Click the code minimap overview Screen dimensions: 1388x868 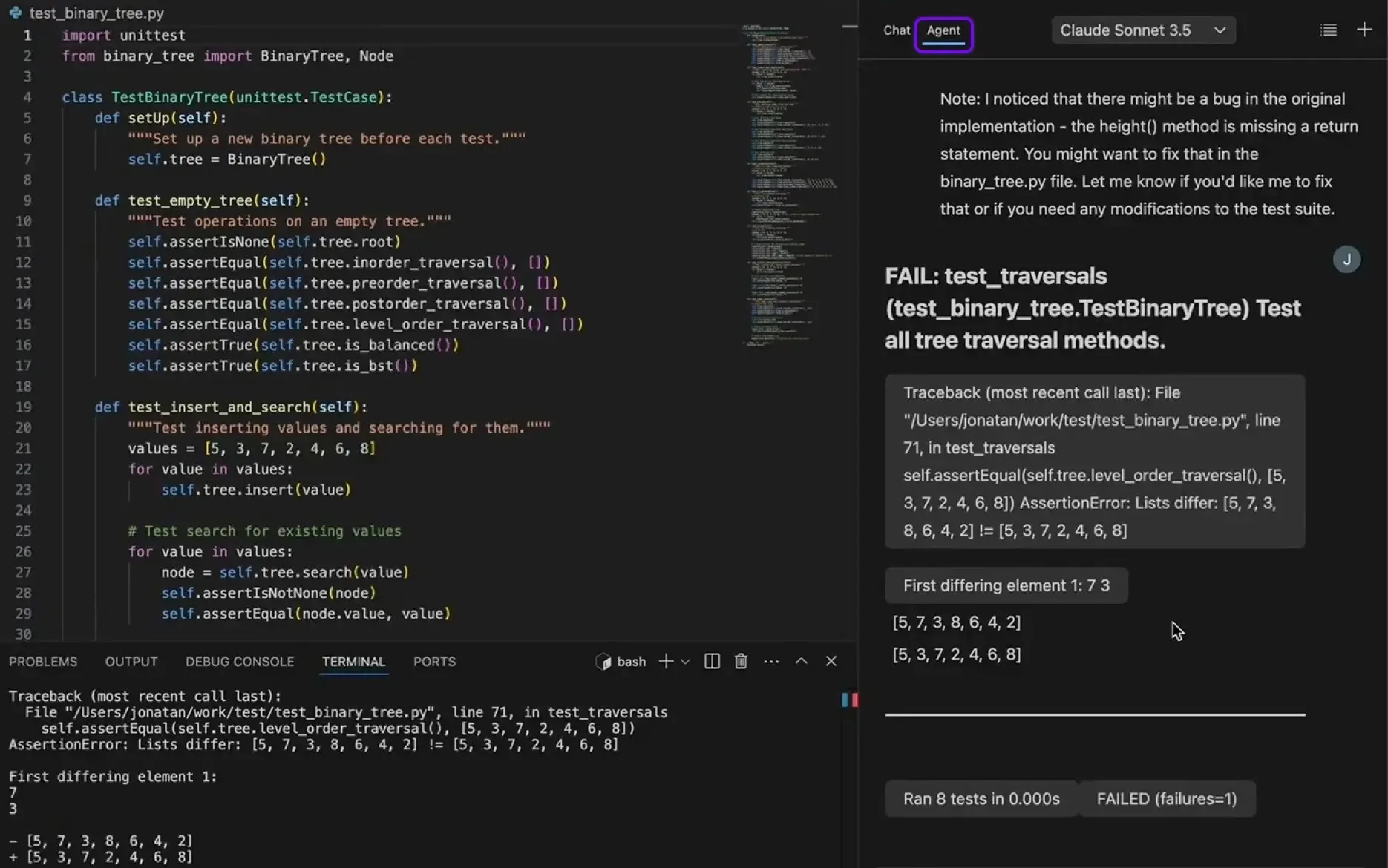(x=790, y=185)
